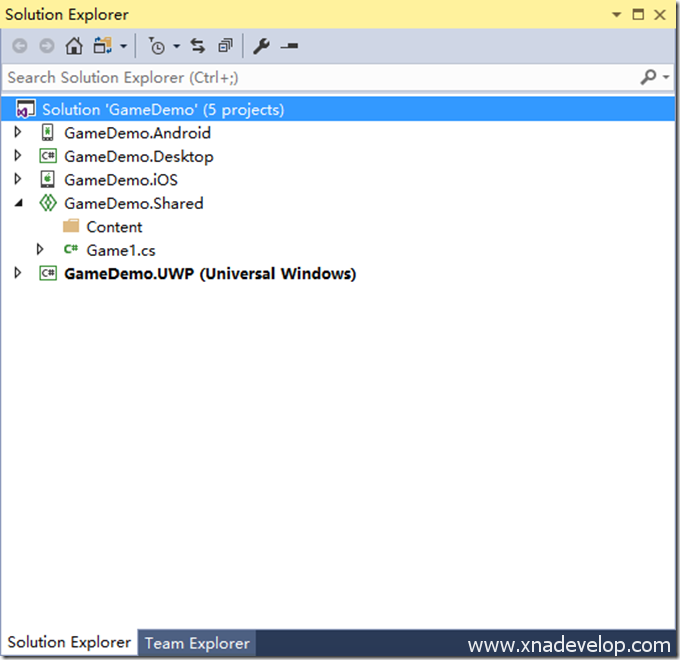Toggle the Preview Selected Items button
Screen dimensions: 680x660
pyautogui.click(x=289, y=46)
